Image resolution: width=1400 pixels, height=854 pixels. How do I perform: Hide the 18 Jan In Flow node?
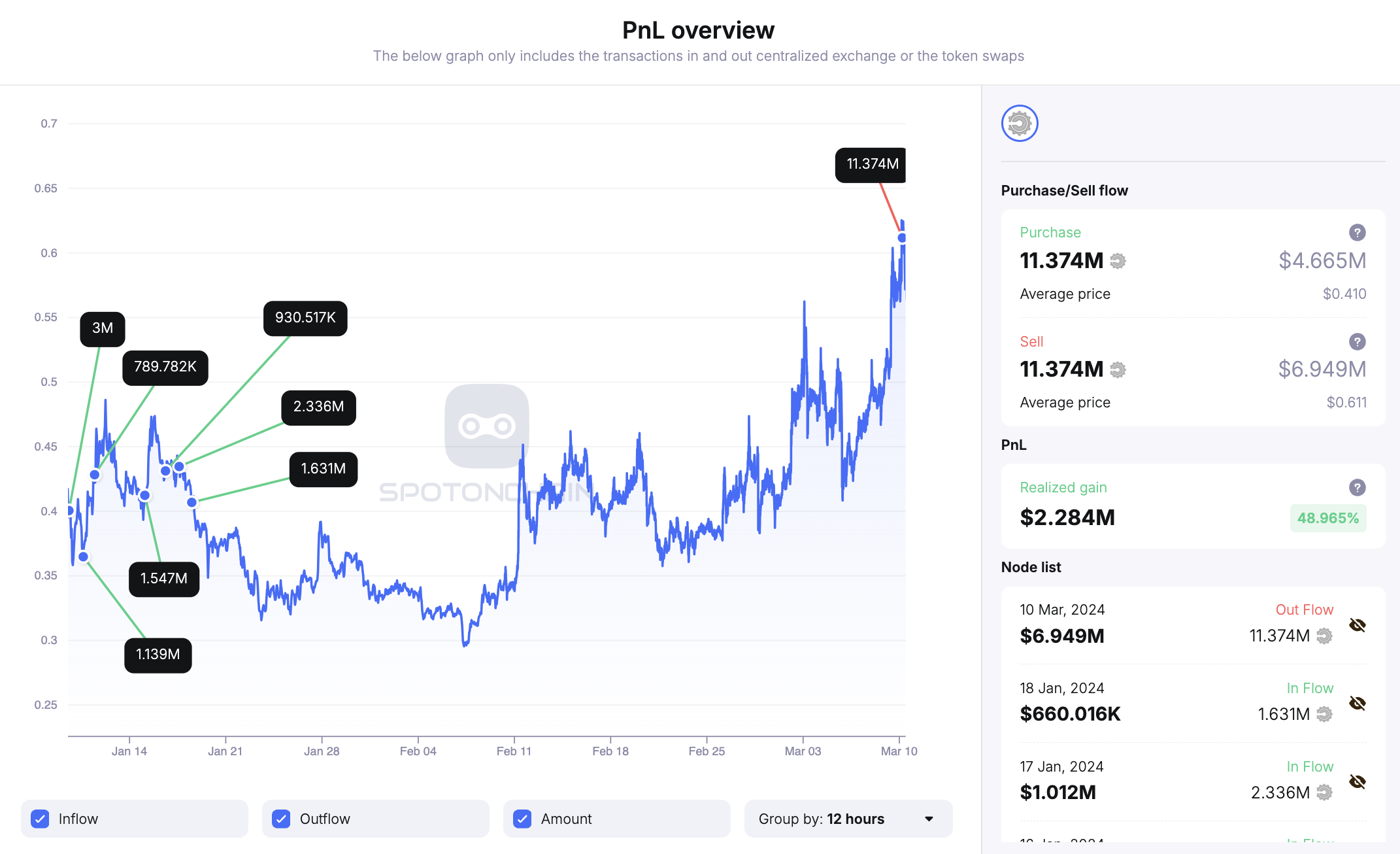coord(1357,703)
